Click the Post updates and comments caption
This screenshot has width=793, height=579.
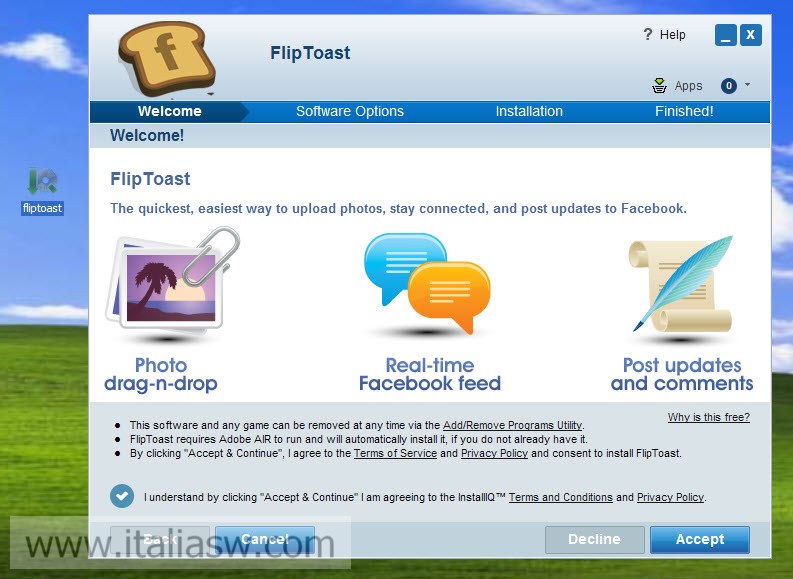[x=682, y=374]
